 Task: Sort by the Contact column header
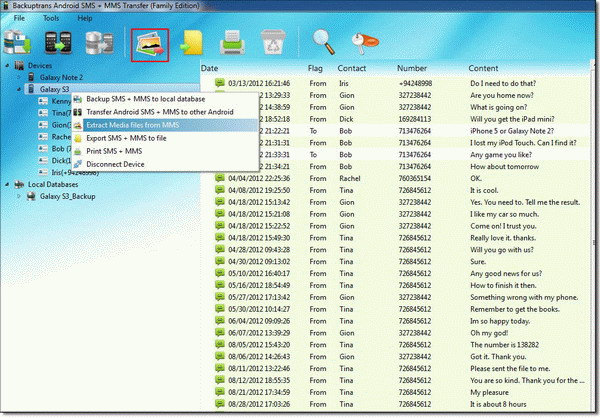click(352, 68)
